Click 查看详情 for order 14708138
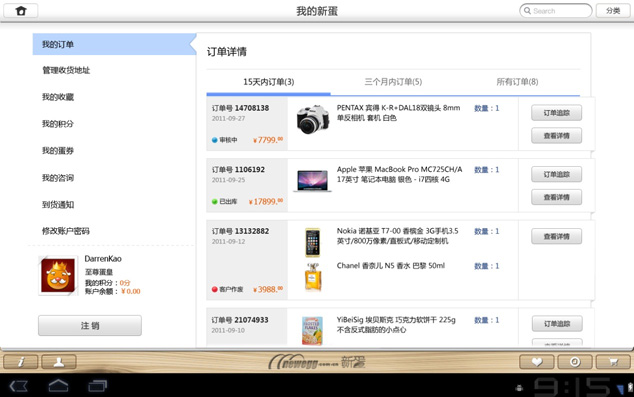The image size is (634, 397). point(556,136)
